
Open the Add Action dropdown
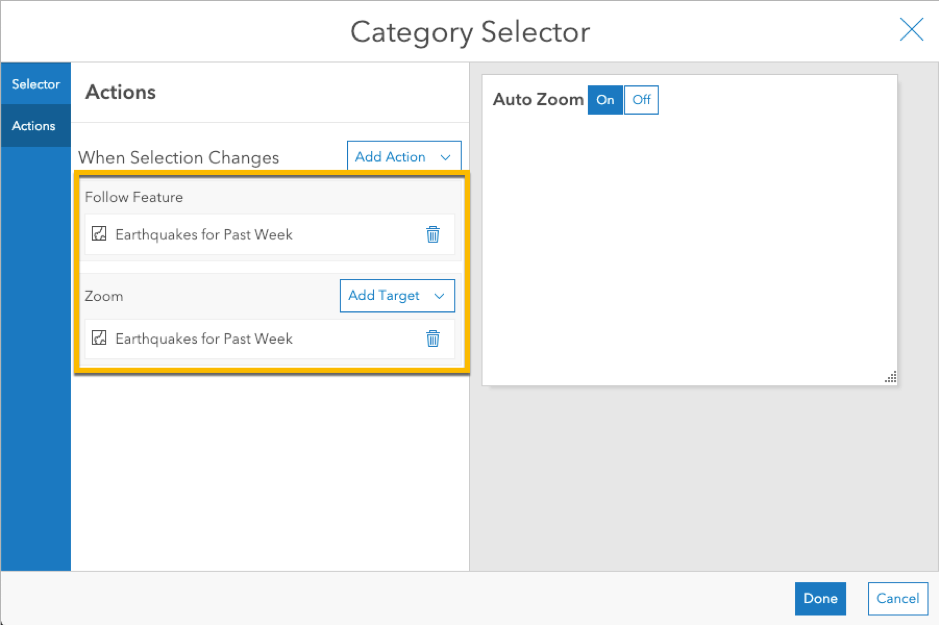point(403,157)
